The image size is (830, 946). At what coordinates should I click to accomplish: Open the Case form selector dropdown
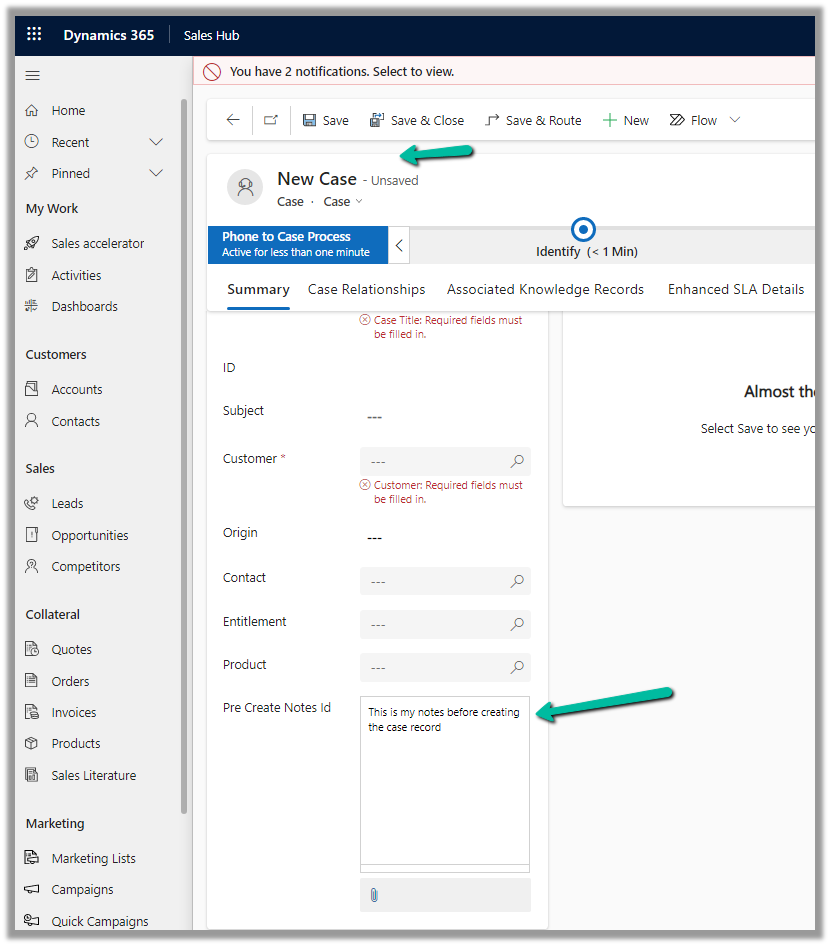[x=343, y=202]
